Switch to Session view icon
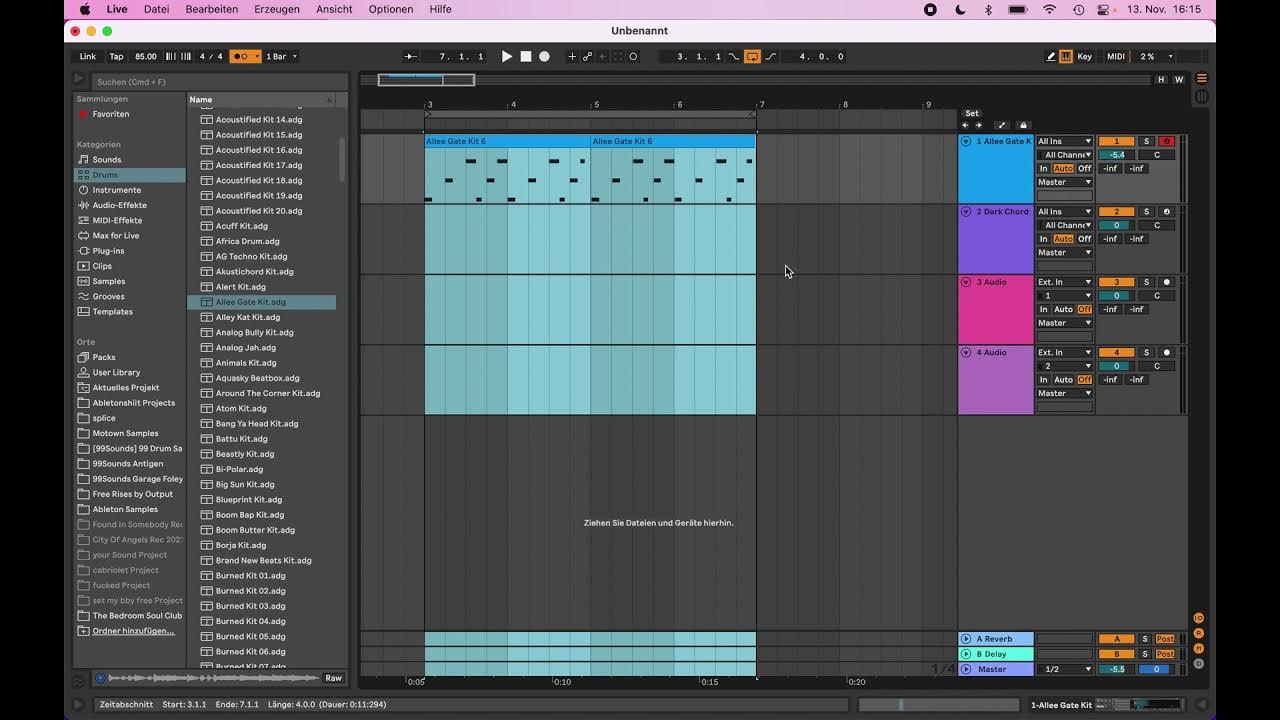This screenshot has height=720, width=1280. (1202, 97)
